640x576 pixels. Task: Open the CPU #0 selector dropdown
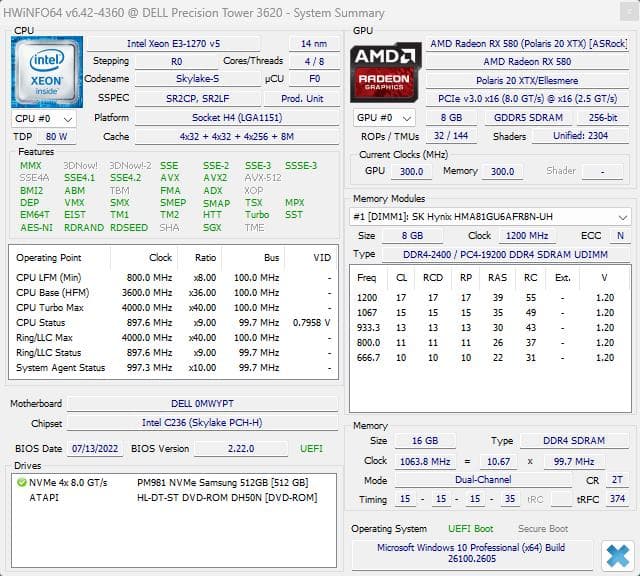click(44, 119)
